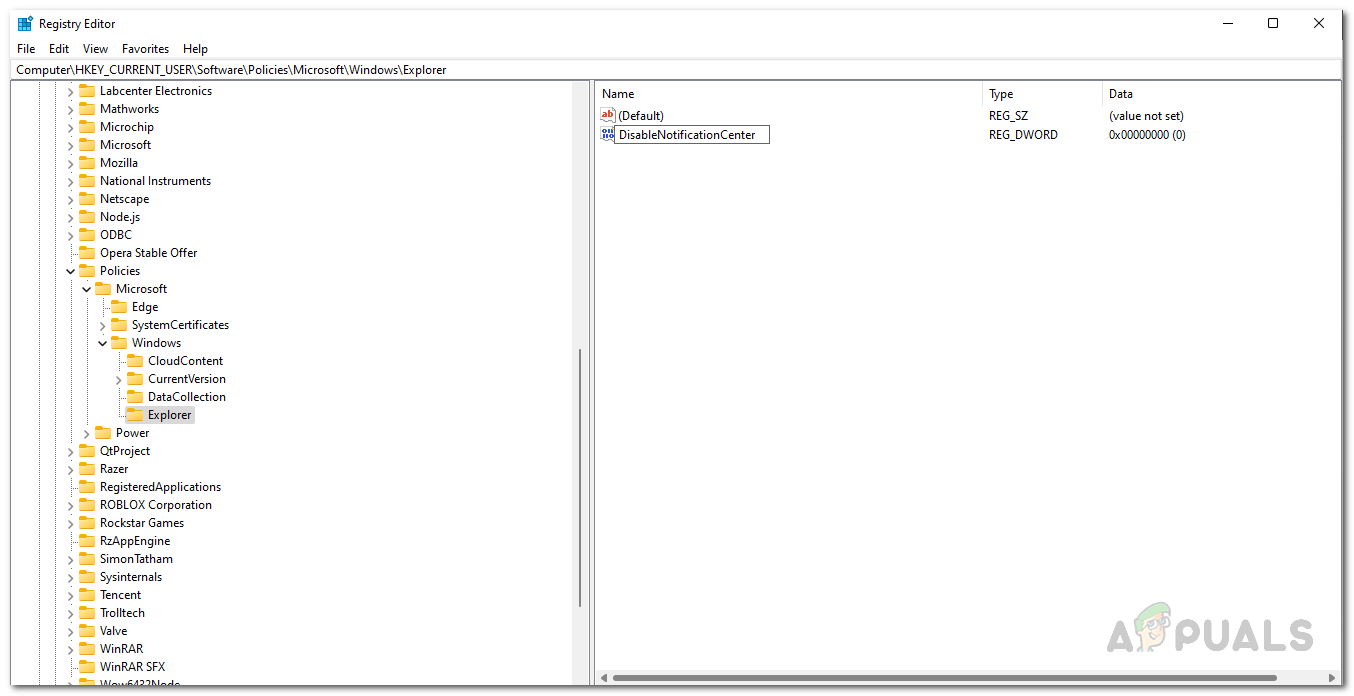Click the Labcenter Electronics folder icon
The height and width of the screenshot is (696, 1354).
[87, 91]
